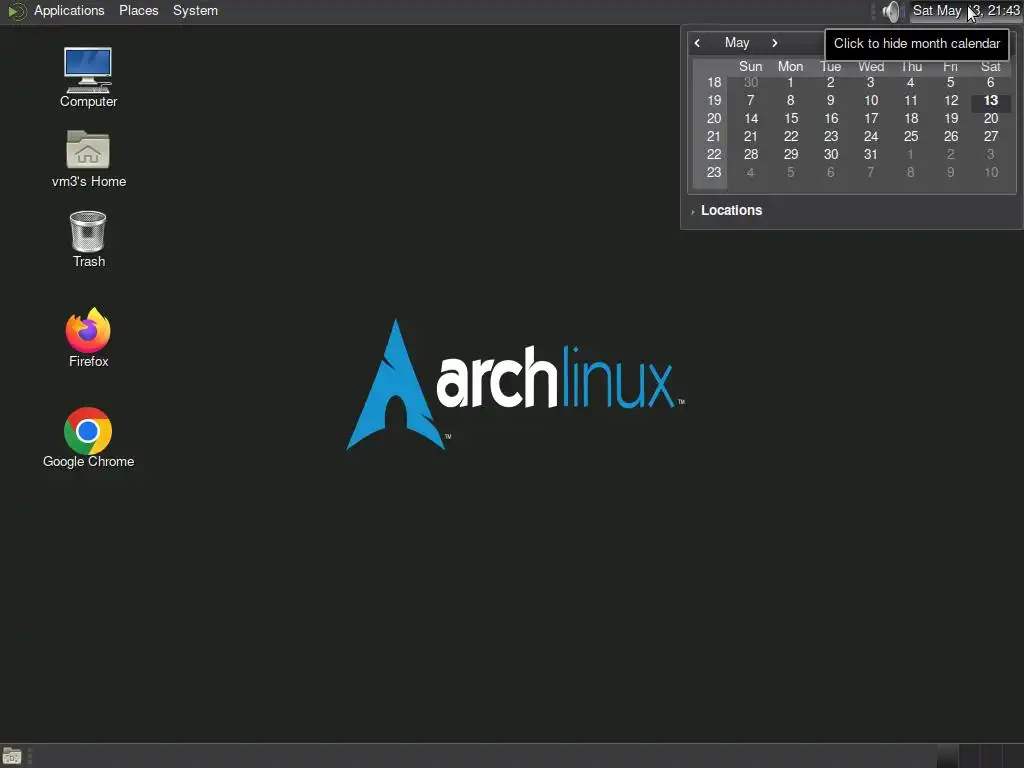Image resolution: width=1024 pixels, height=768 pixels.
Task: Pick date 11 in the calendar
Action: [x=910, y=101]
